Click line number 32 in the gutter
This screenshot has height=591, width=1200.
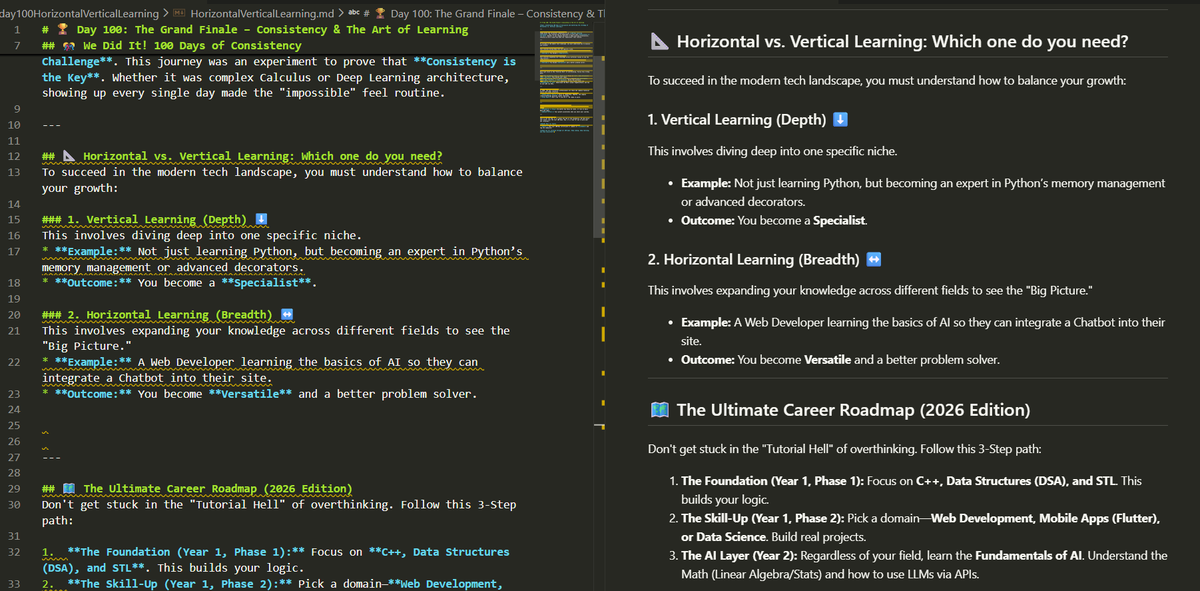tap(14, 552)
